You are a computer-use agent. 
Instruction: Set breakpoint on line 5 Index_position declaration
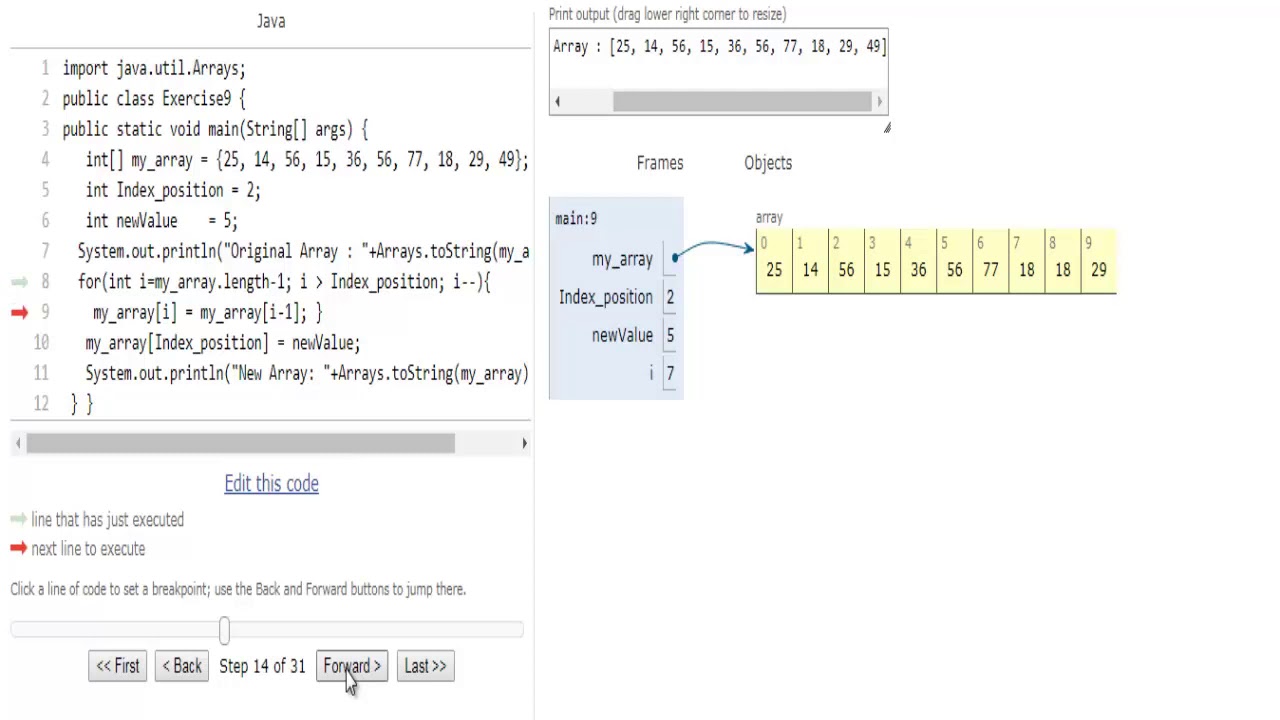(x=173, y=191)
